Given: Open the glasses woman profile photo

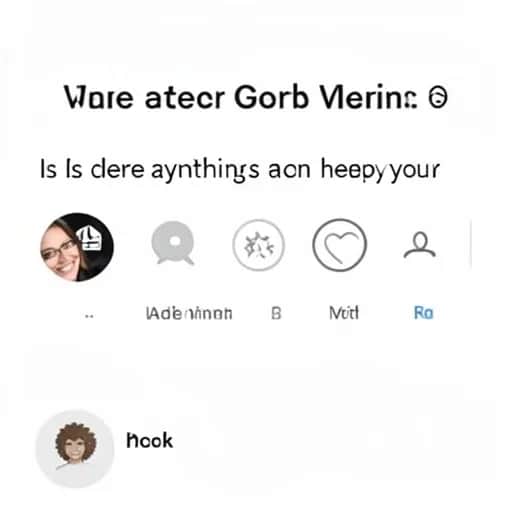Looking at the screenshot, I should pos(77,247).
